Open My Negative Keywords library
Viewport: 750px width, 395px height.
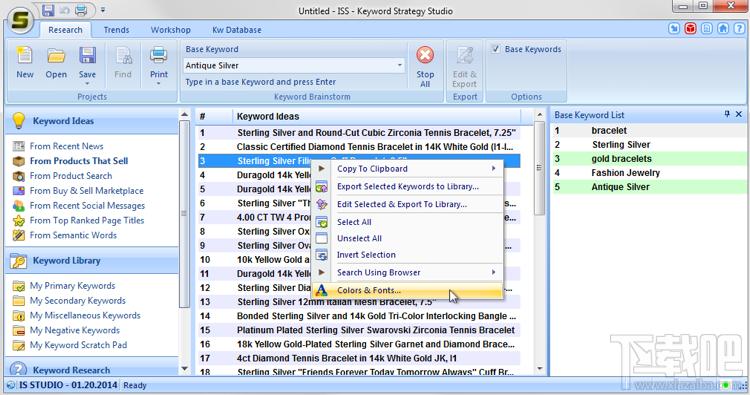tap(75, 330)
